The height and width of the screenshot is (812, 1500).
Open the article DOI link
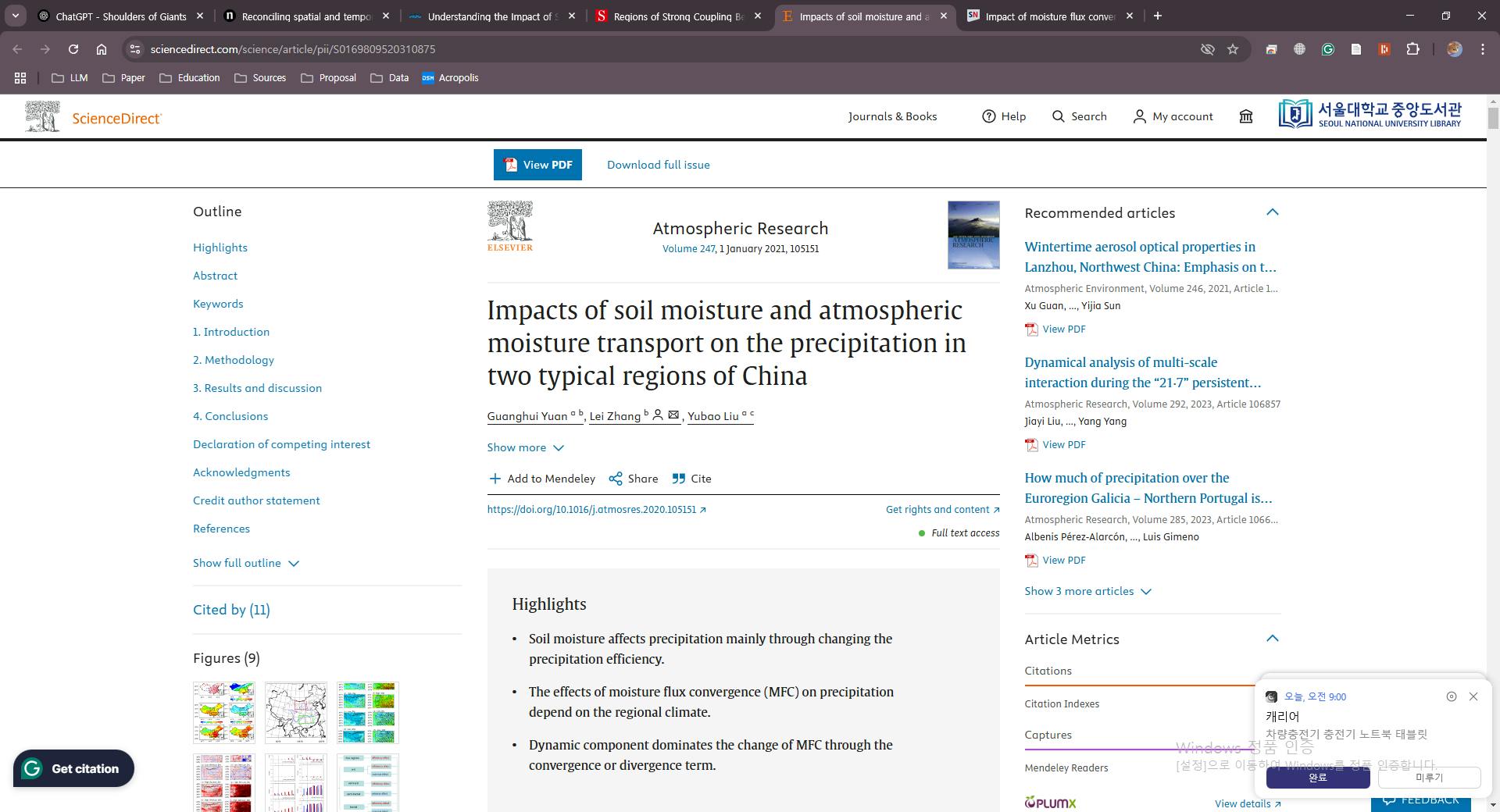point(597,510)
